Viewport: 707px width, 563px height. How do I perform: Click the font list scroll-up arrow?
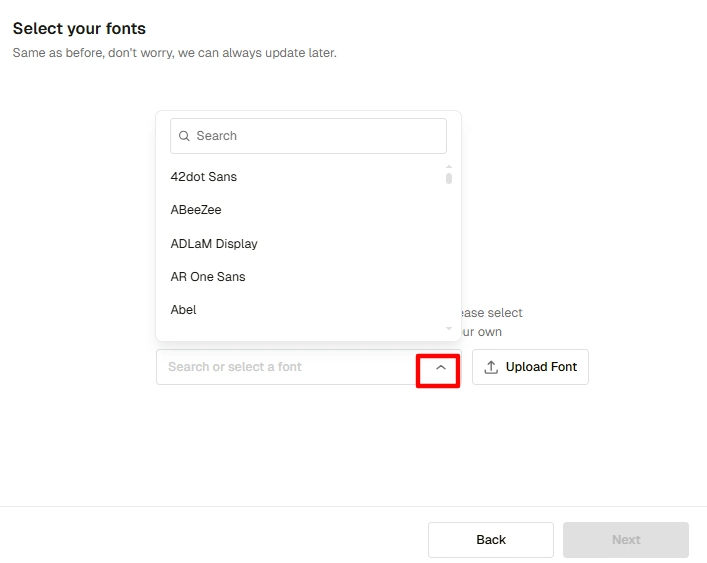449,166
